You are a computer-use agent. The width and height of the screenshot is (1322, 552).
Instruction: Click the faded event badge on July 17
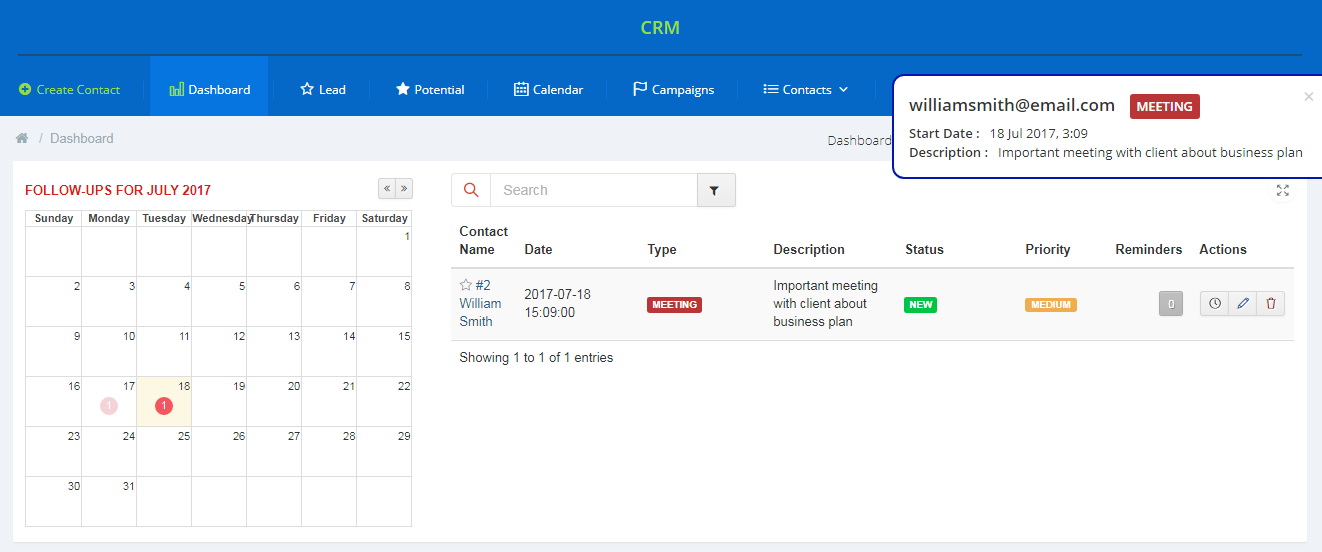109,406
